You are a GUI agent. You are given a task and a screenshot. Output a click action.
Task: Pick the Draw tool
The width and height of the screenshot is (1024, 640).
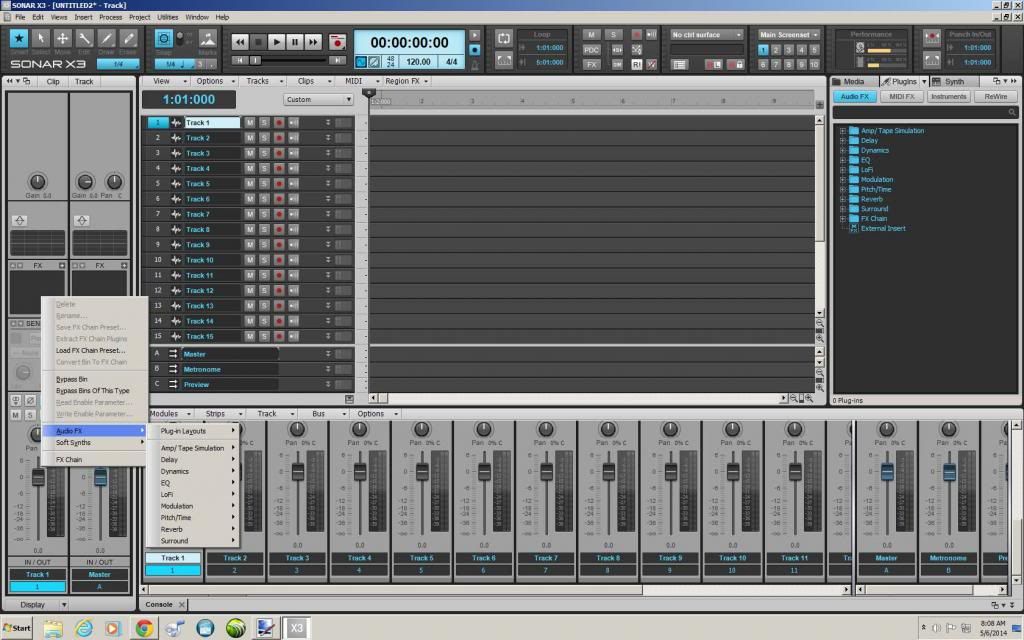[106, 39]
